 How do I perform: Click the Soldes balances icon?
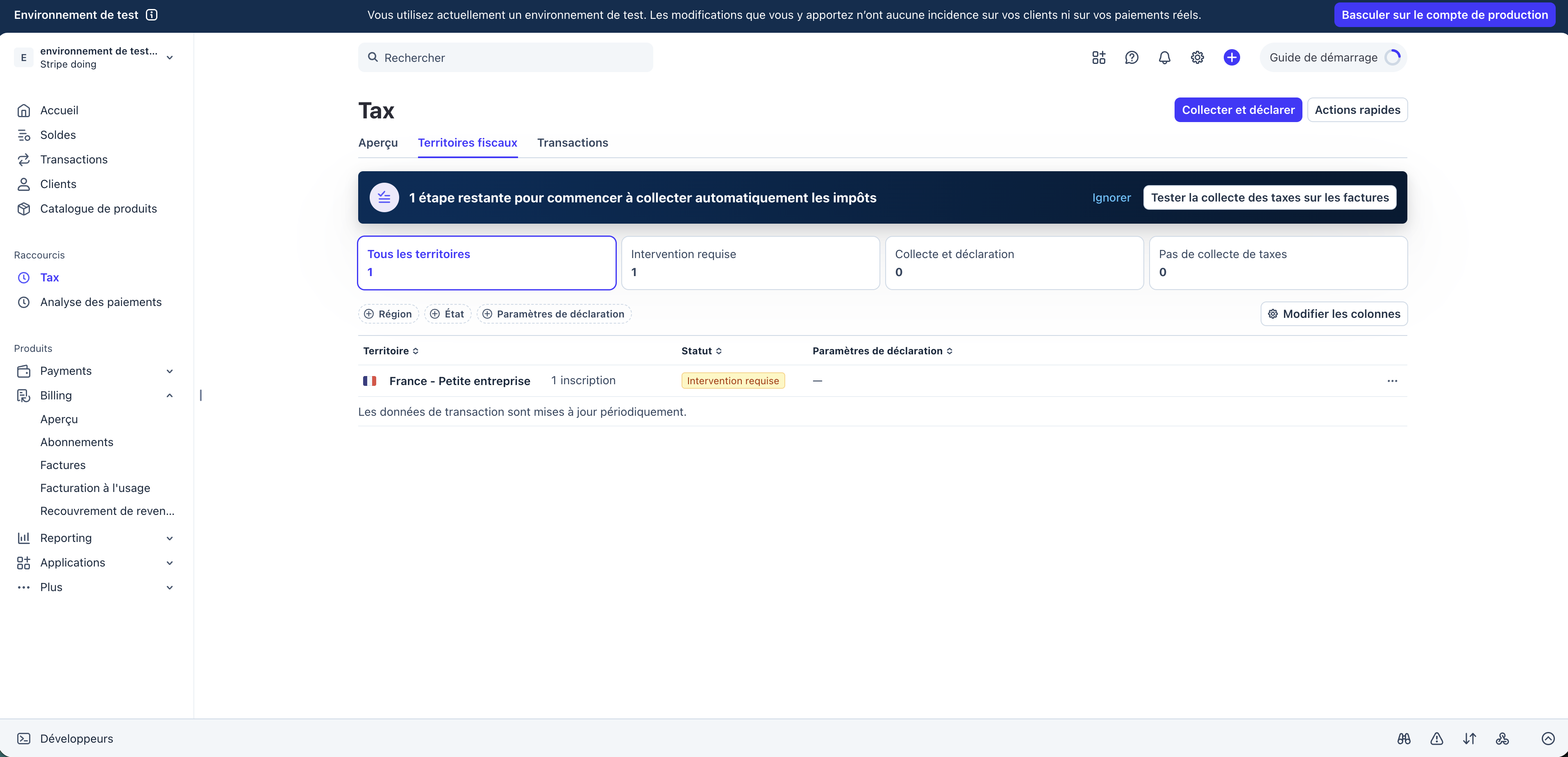click(24, 135)
